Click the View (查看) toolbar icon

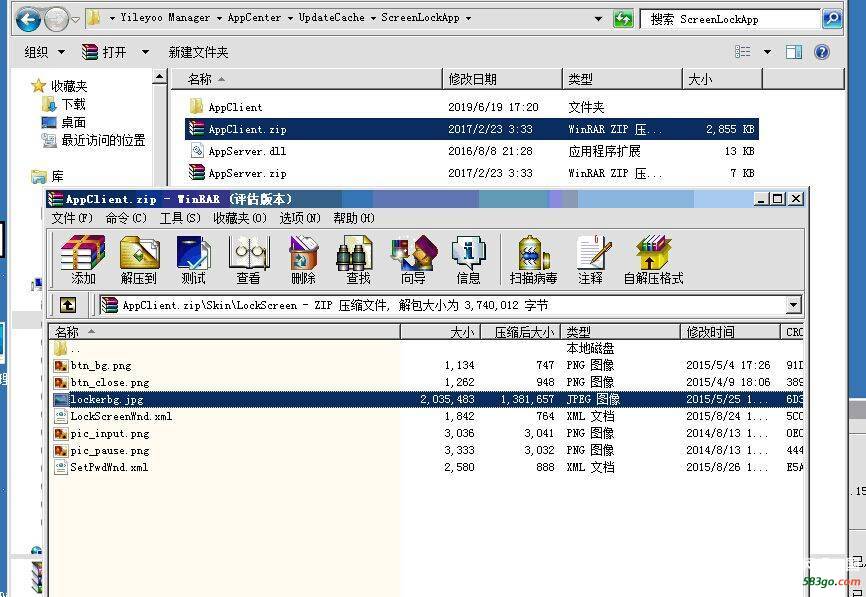tap(249, 259)
